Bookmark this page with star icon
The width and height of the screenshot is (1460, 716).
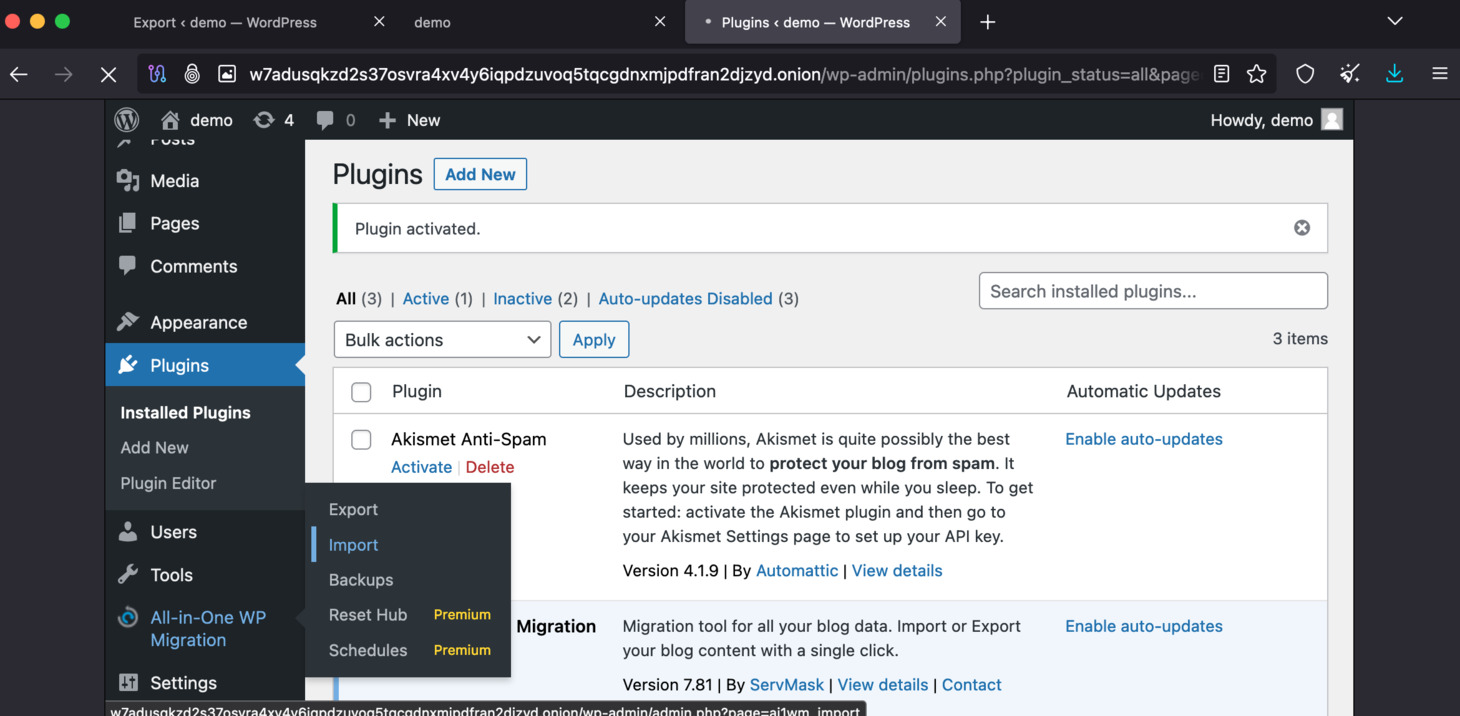pyautogui.click(x=1257, y=74)
